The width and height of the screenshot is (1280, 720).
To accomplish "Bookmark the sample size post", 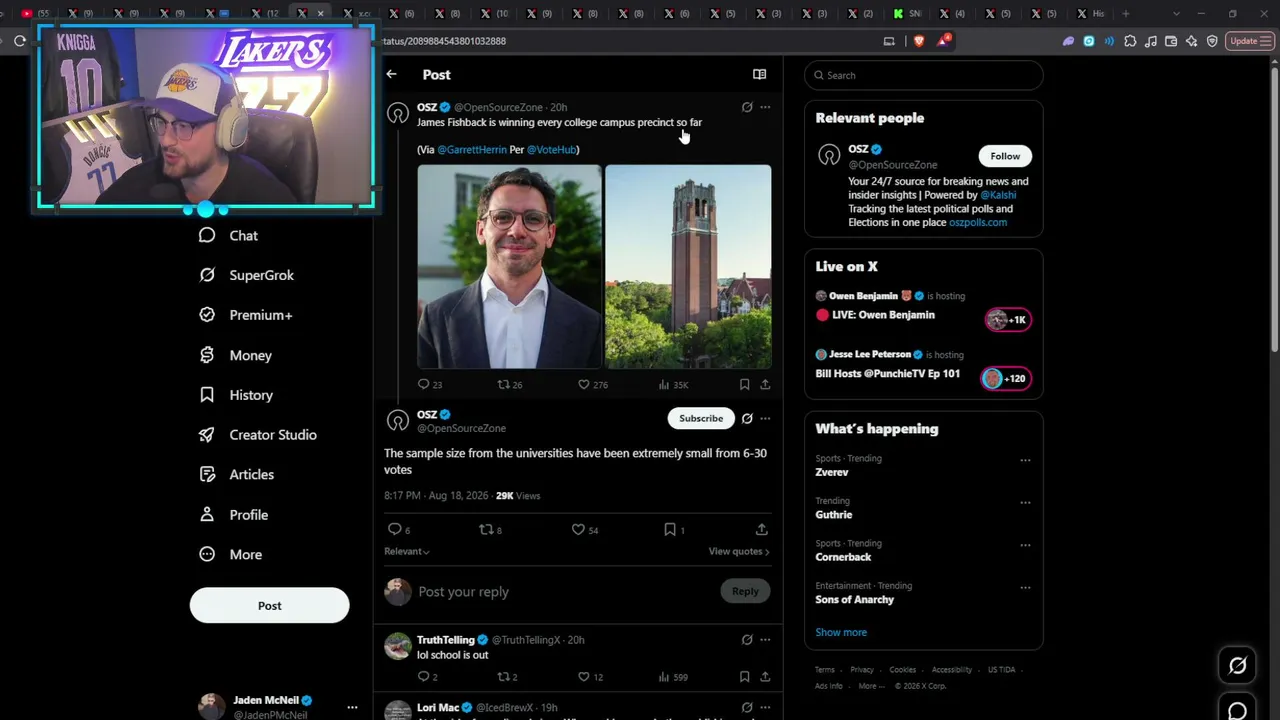I will [x=670, y=529].
